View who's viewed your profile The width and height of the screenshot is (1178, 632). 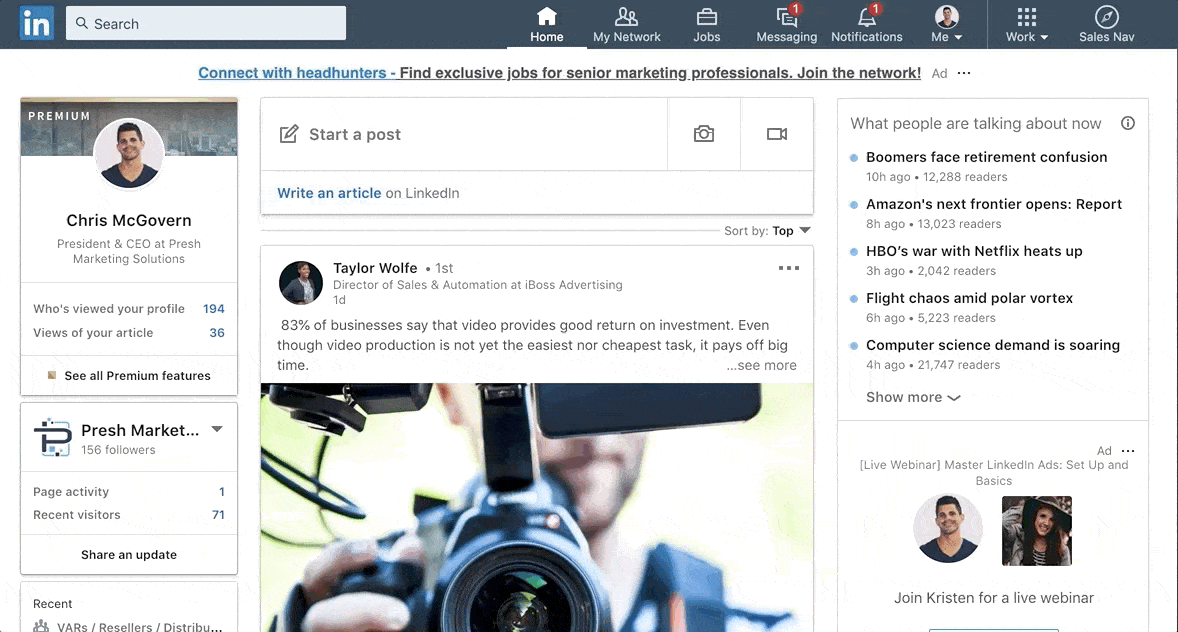click(128, 309)
